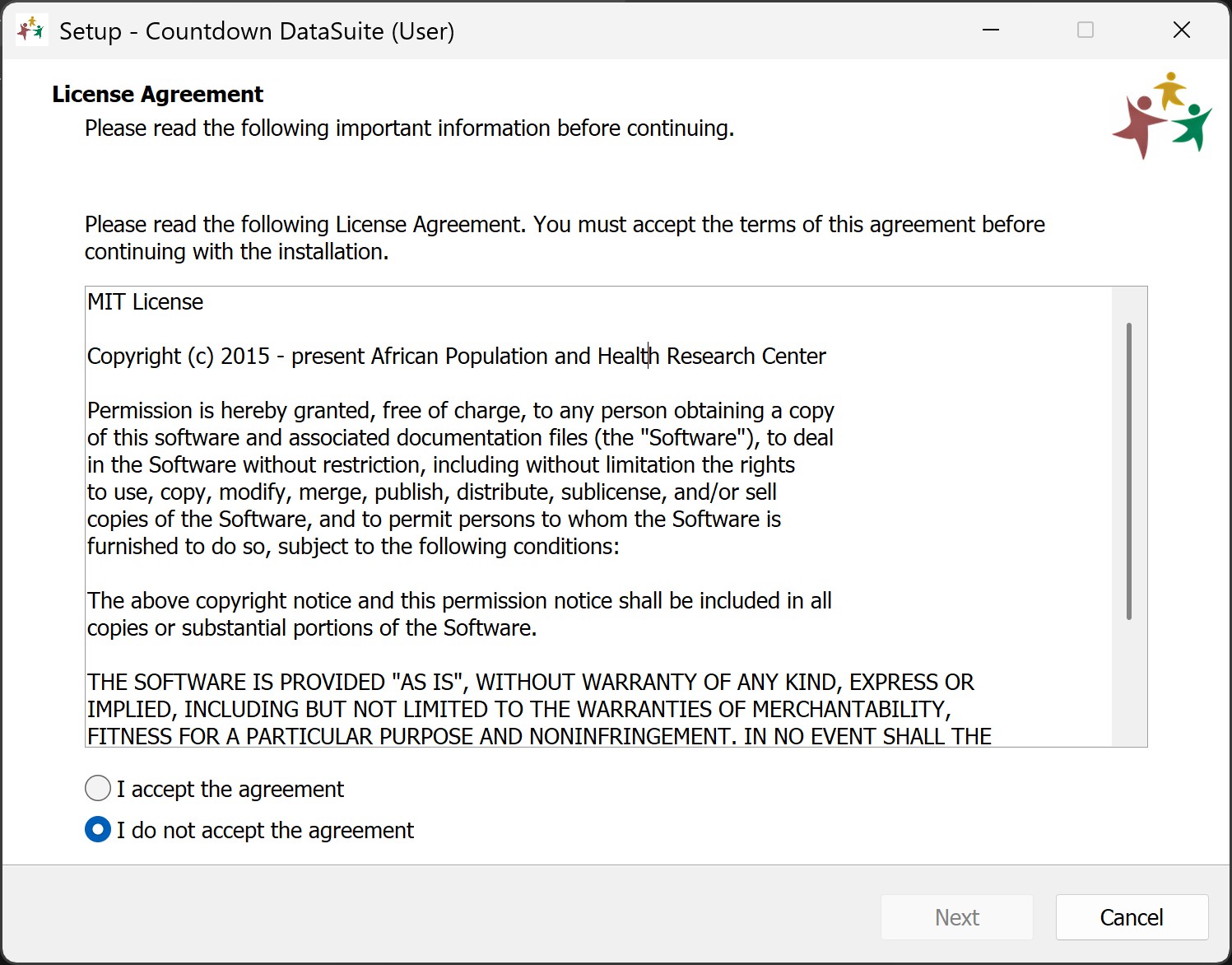The height and width of the screenshot is (965, 1232).
Task: Click 'FITNESS FOR A PARTICULAR PURPOSE' line
Action: (x=539, y=736)
